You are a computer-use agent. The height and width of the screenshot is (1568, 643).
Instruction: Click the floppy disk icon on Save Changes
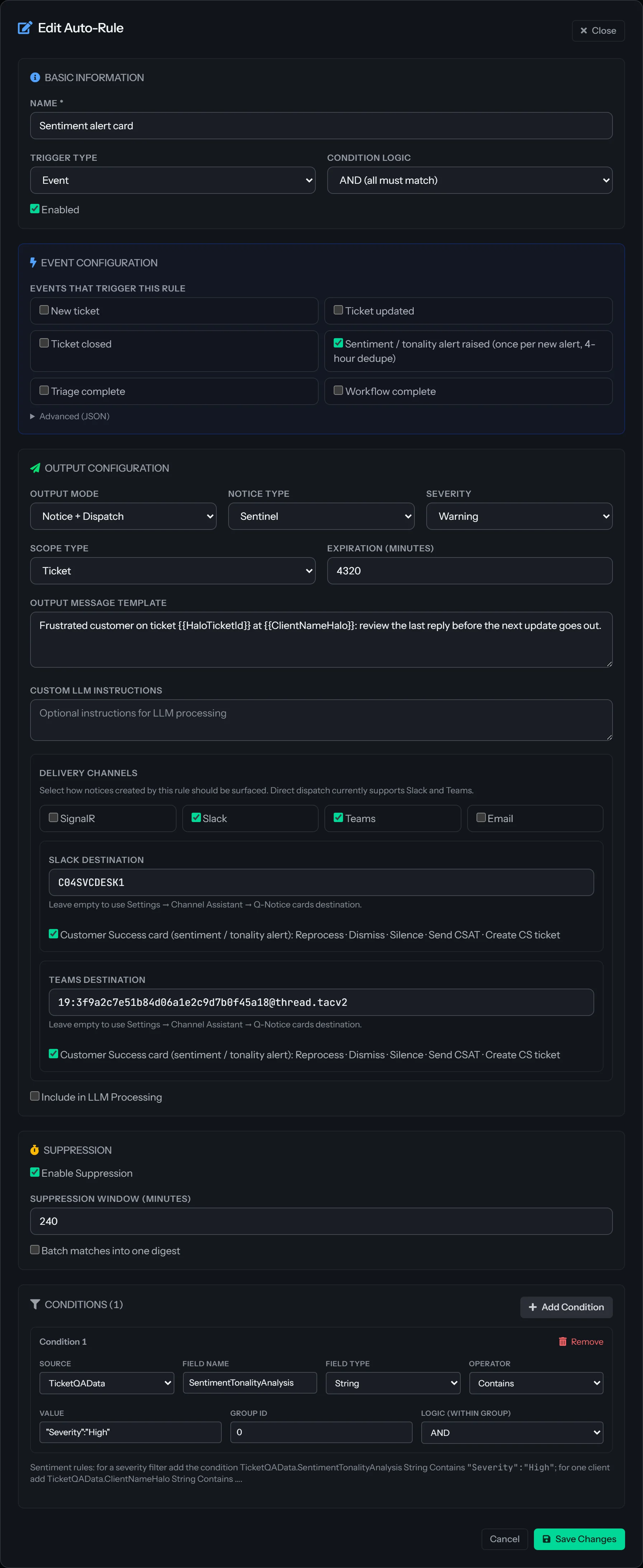point(546,1539)
